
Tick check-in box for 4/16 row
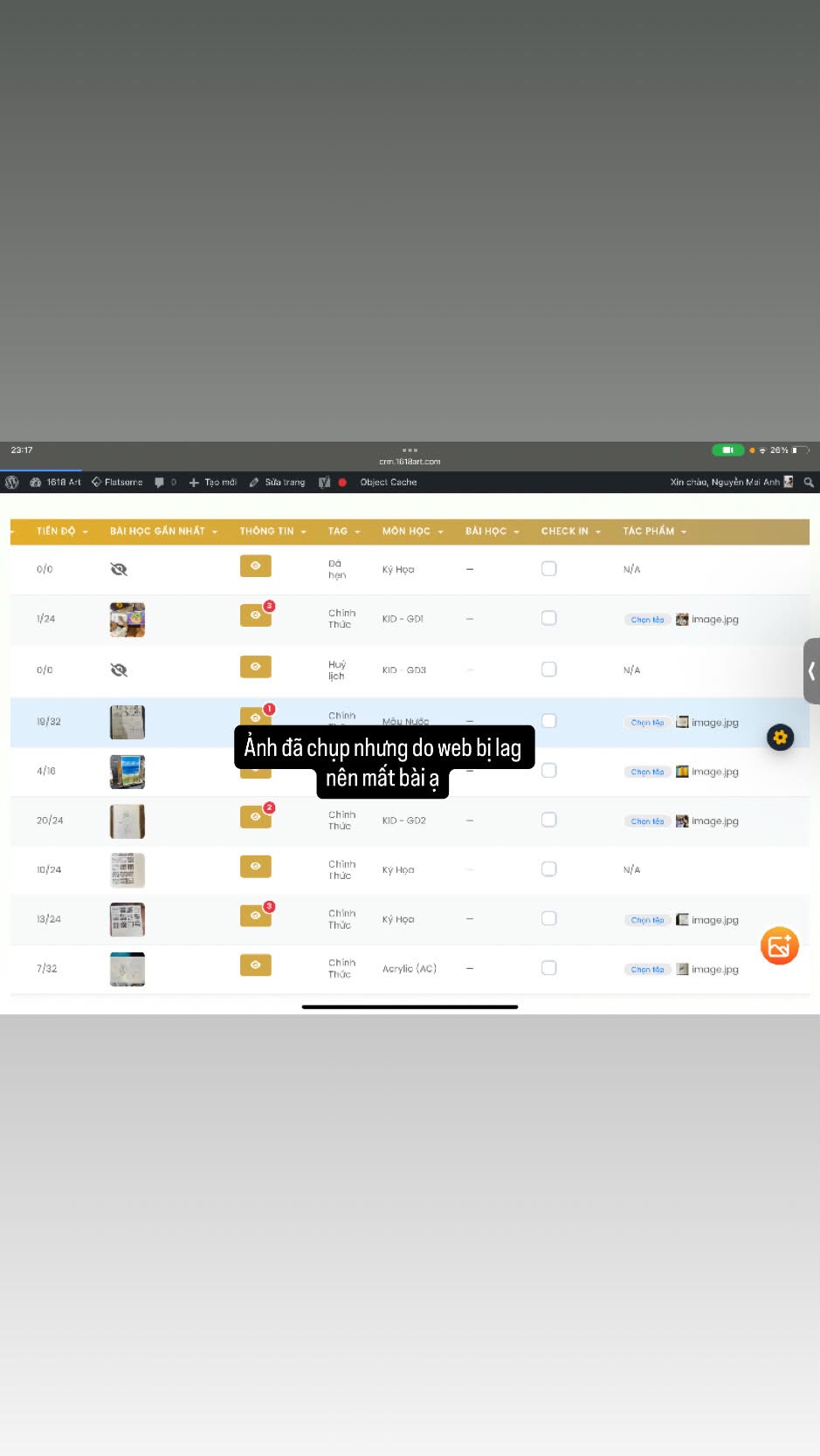(548, 771)
